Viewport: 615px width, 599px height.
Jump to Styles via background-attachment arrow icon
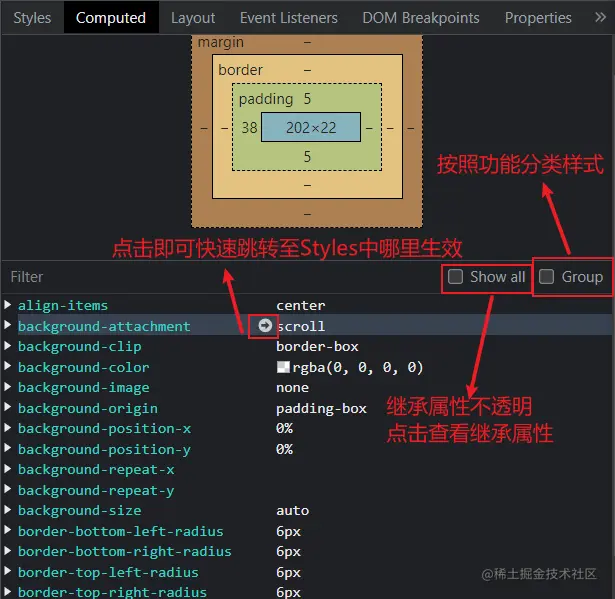pos(265,325)
